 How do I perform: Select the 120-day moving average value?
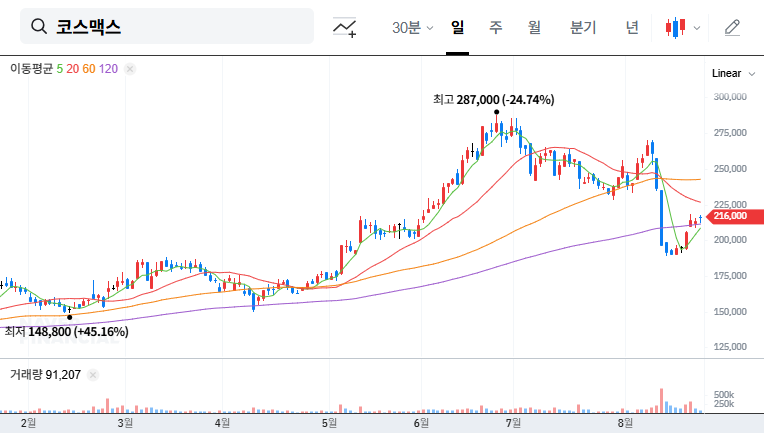108,69
